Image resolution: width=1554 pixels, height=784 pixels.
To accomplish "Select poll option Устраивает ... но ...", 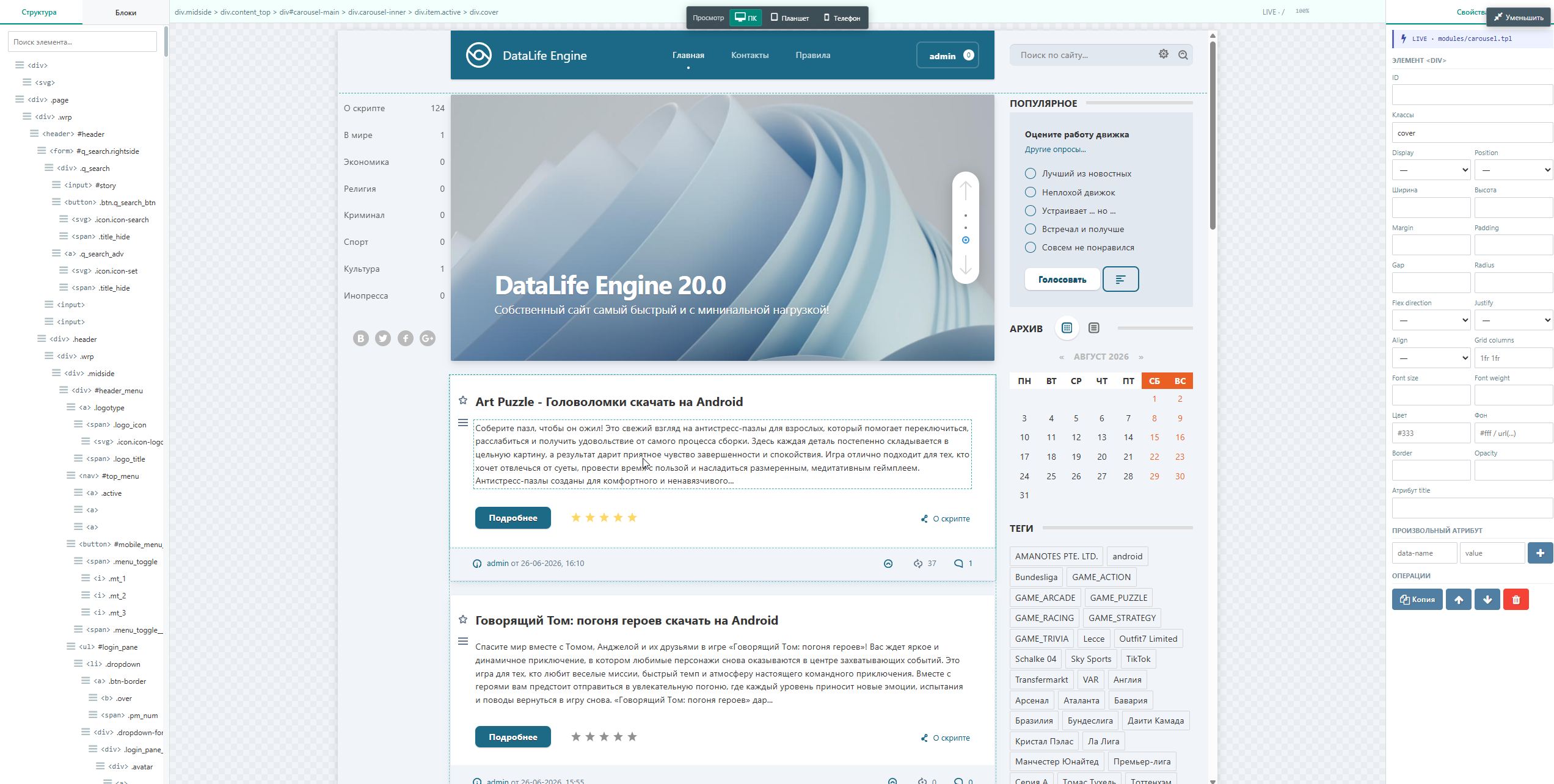I will (x=1031, y=211).
